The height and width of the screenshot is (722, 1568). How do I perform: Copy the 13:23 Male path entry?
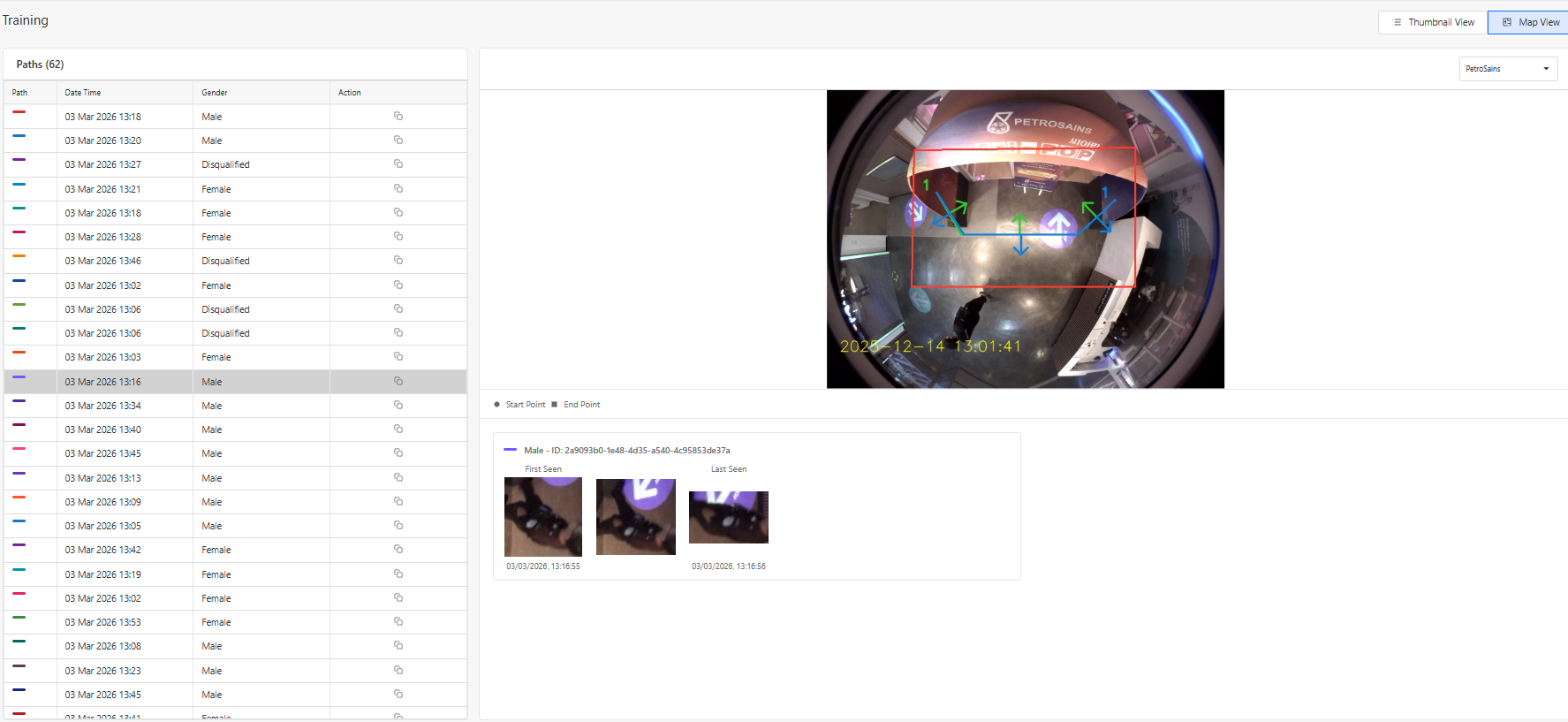click(398, 671)
